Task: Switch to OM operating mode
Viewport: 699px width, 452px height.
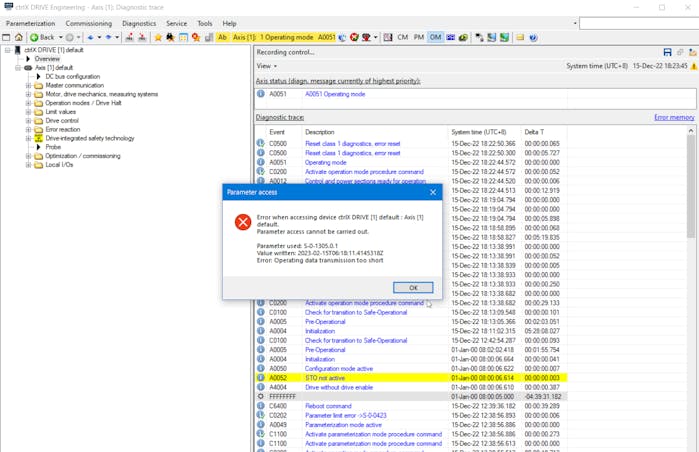Action: pyautogui.click(x=435, y=37)
